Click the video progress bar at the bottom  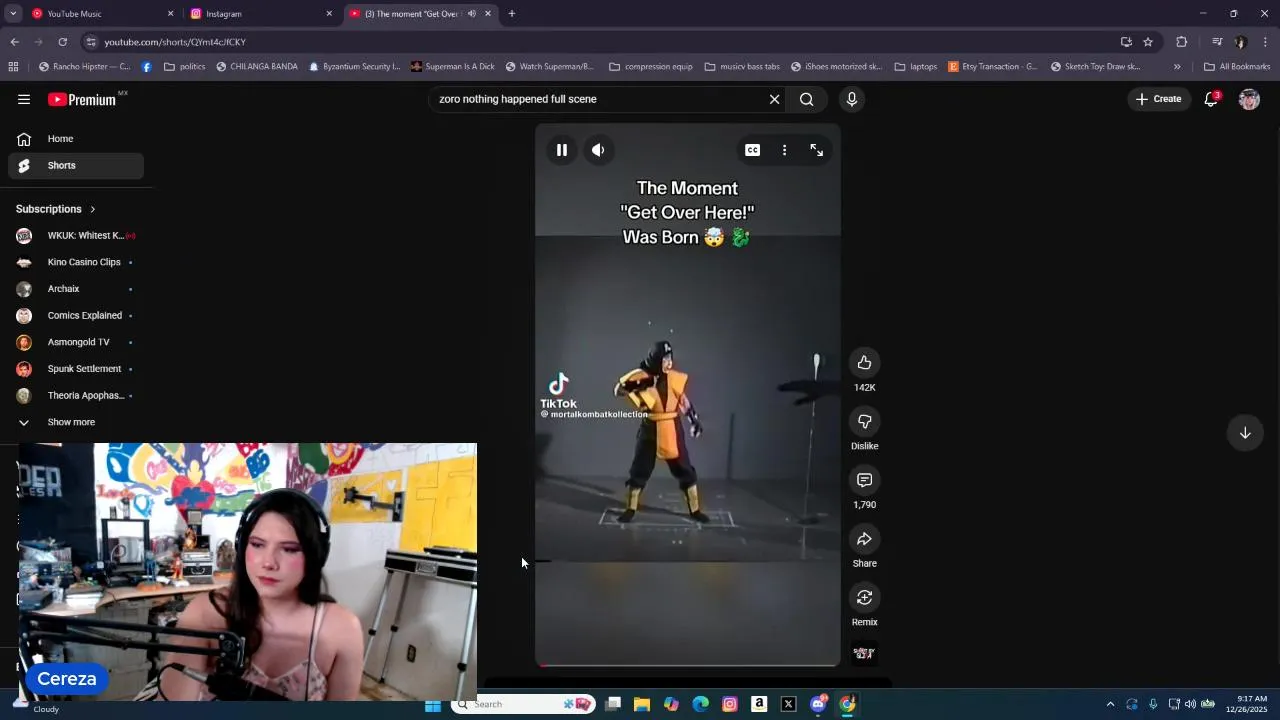click(688, 664)
